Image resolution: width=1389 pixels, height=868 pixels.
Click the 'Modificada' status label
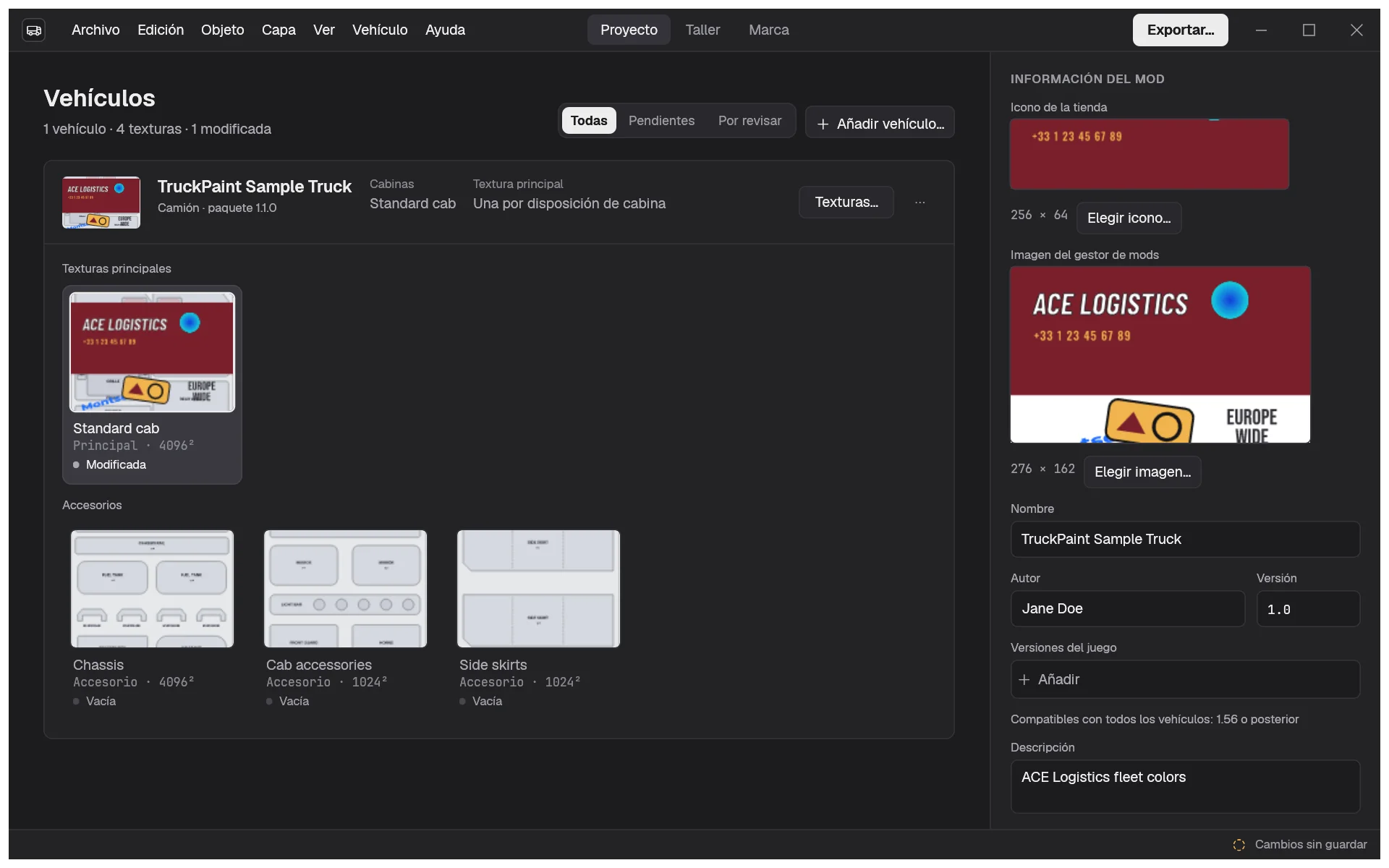coord(116,465)
